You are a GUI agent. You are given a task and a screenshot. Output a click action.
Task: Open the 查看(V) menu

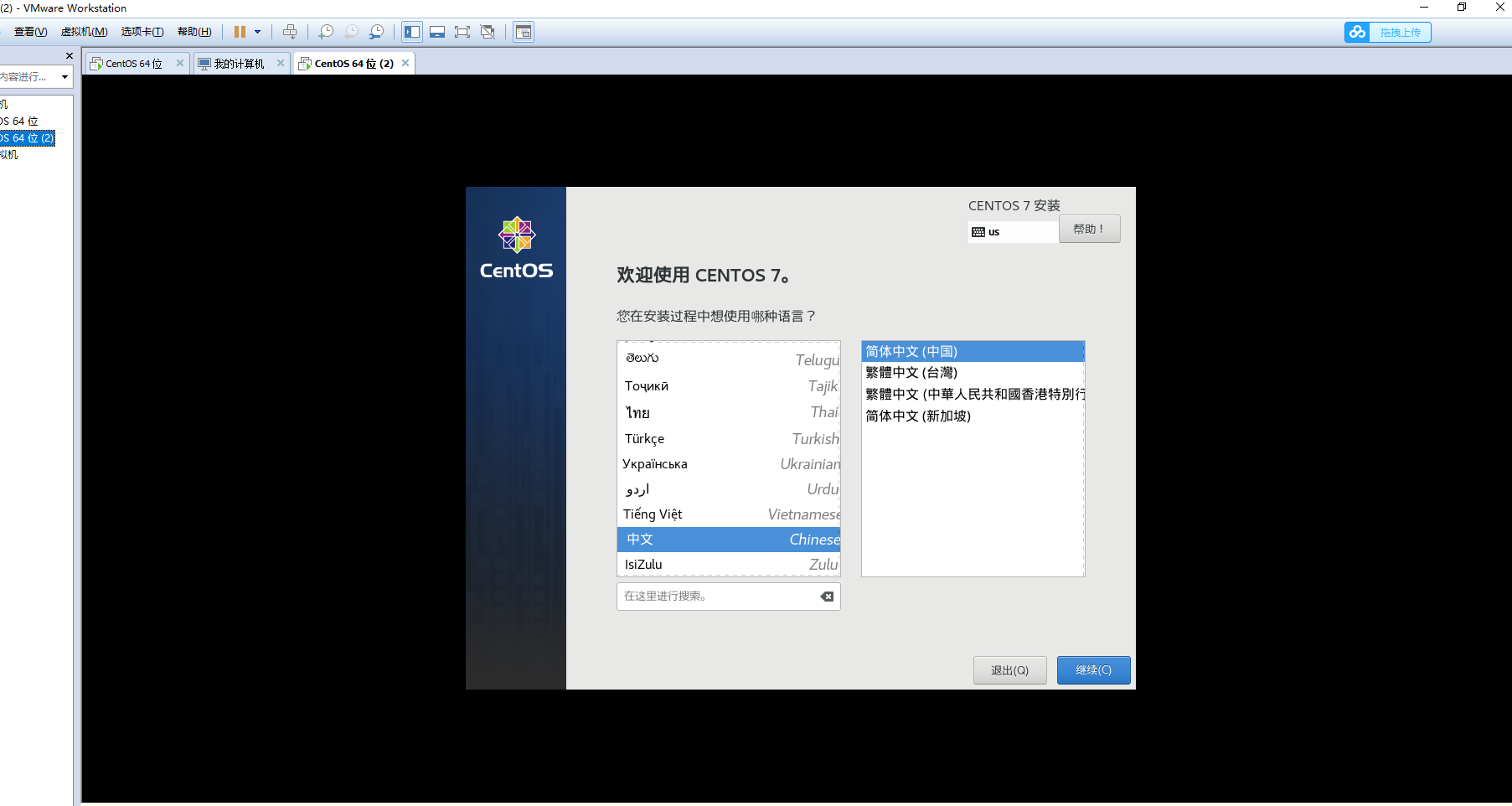[x=30, y=32]
